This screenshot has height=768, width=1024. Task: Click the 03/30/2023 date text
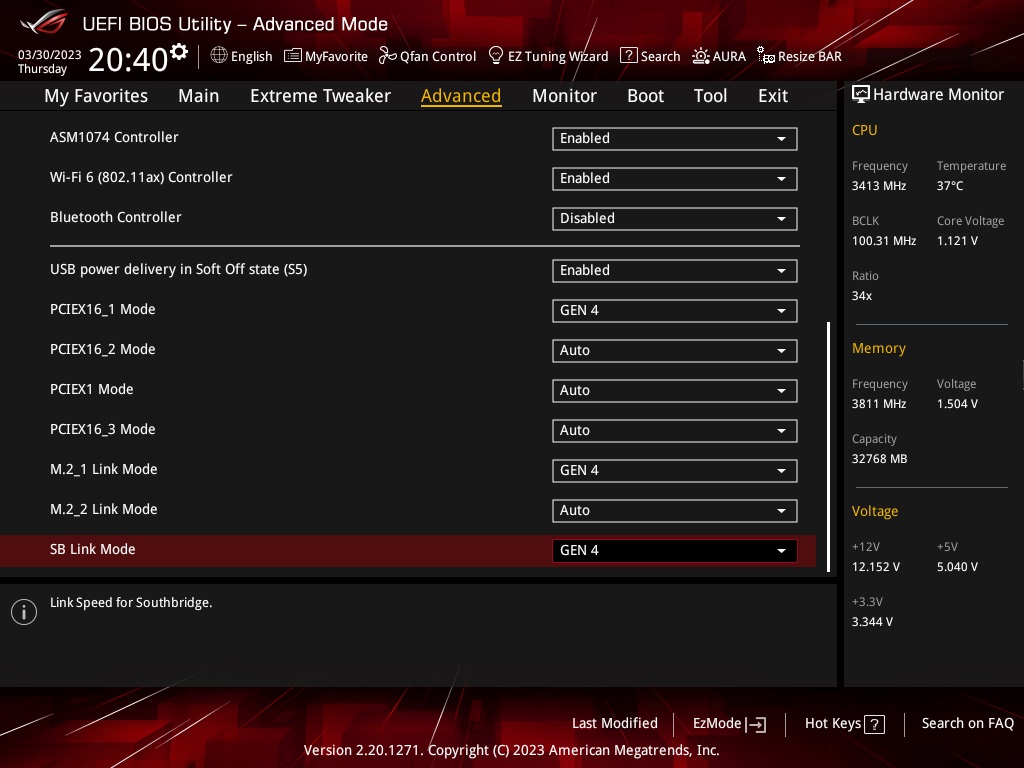point(50,55)
